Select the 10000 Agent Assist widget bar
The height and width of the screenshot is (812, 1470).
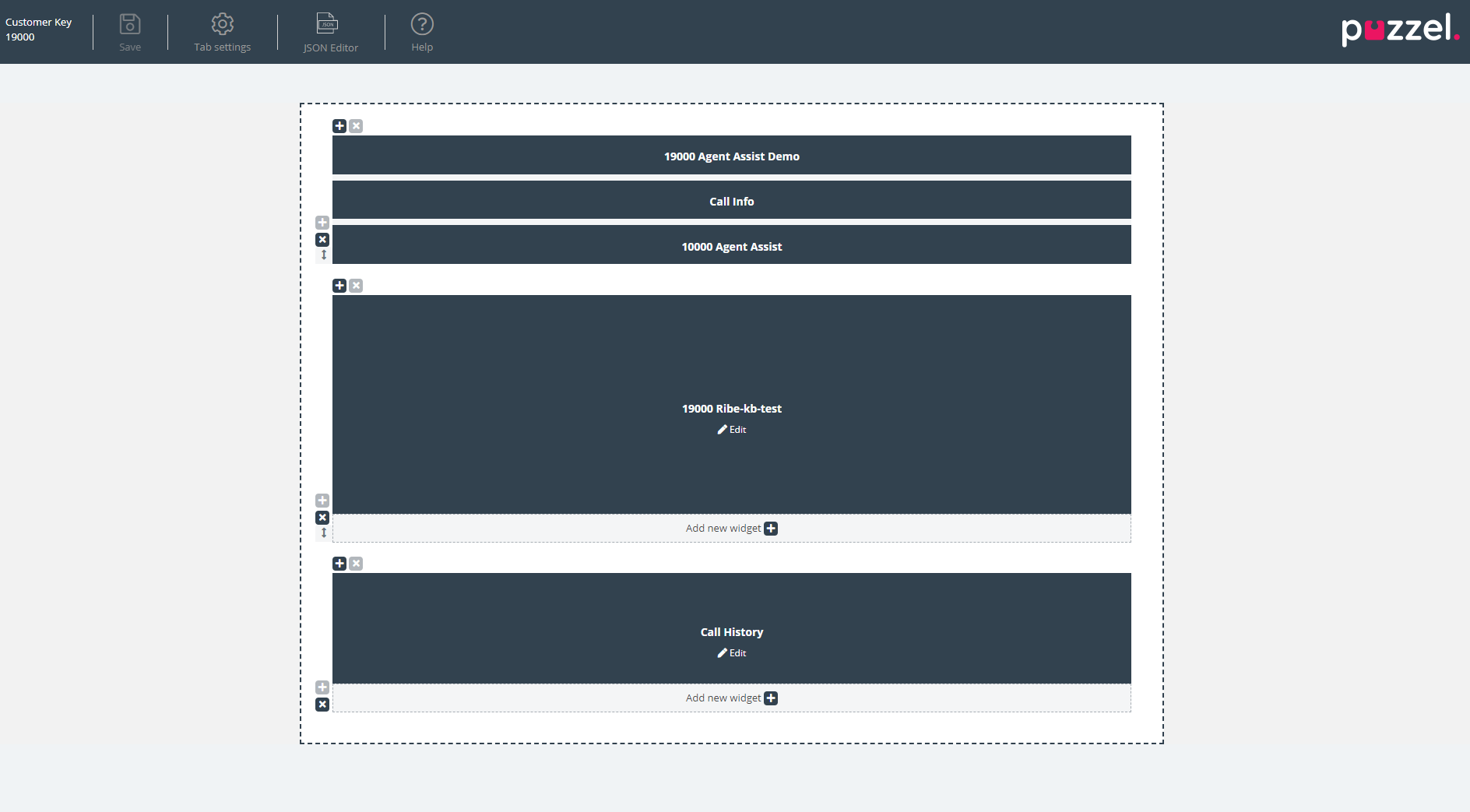[x=731, y=246]
